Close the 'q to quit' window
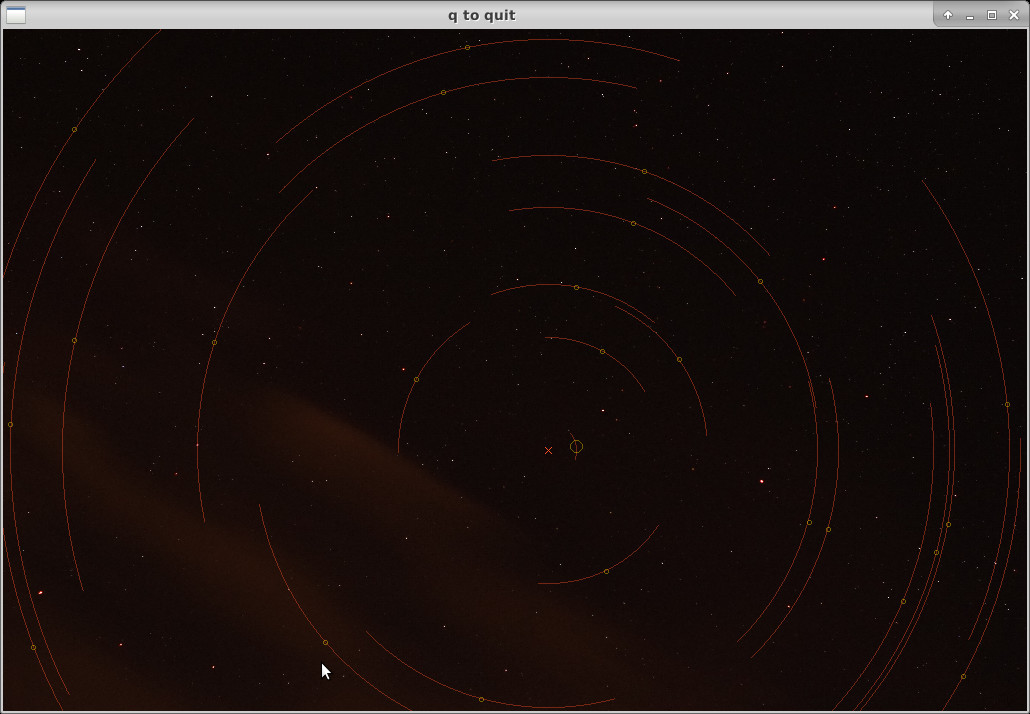This screenshot has width=1030, height=714. tap(1014, 15)
